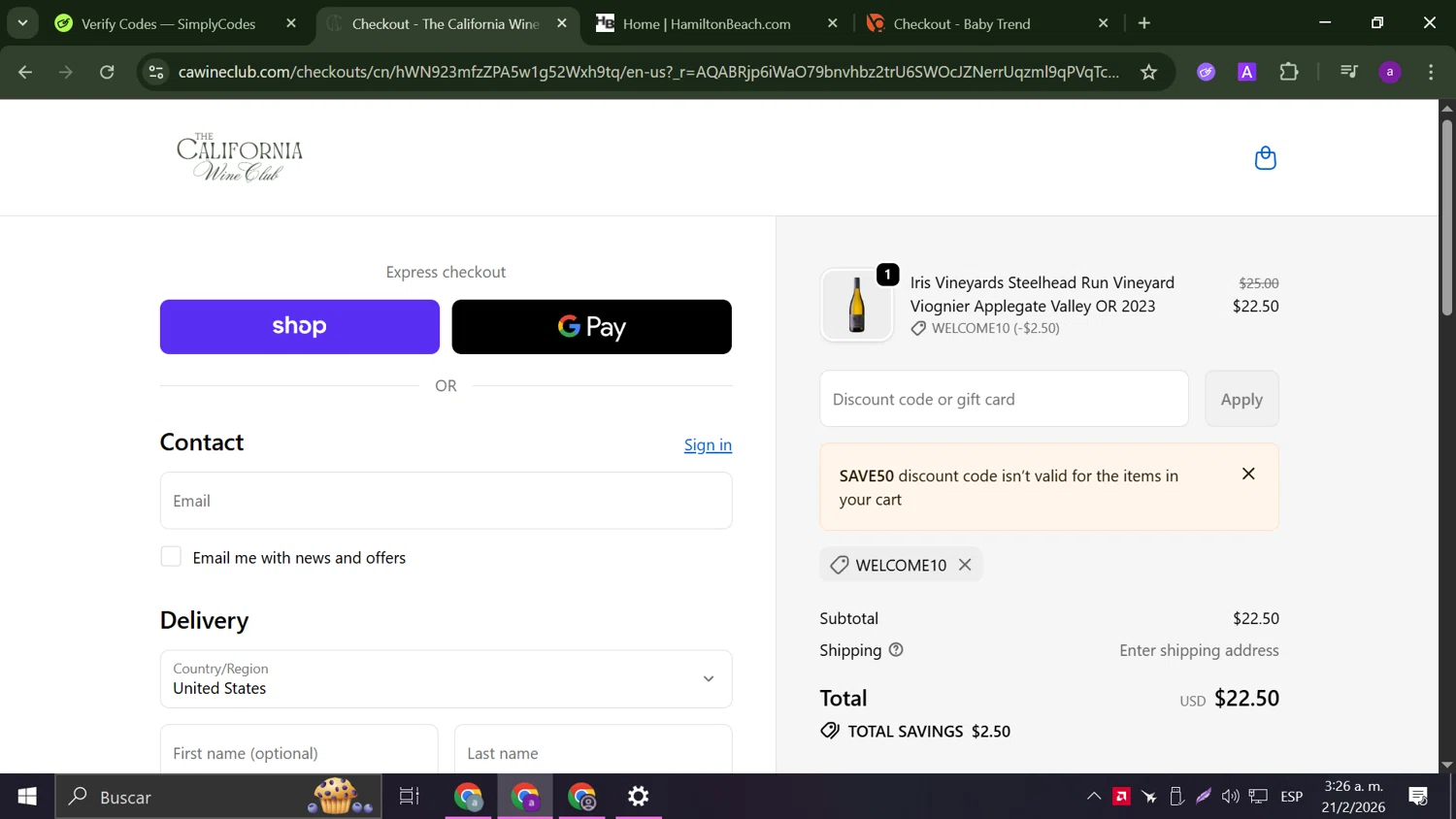
Task: Open the notification center icon
Action: (x=1418, y=797)
